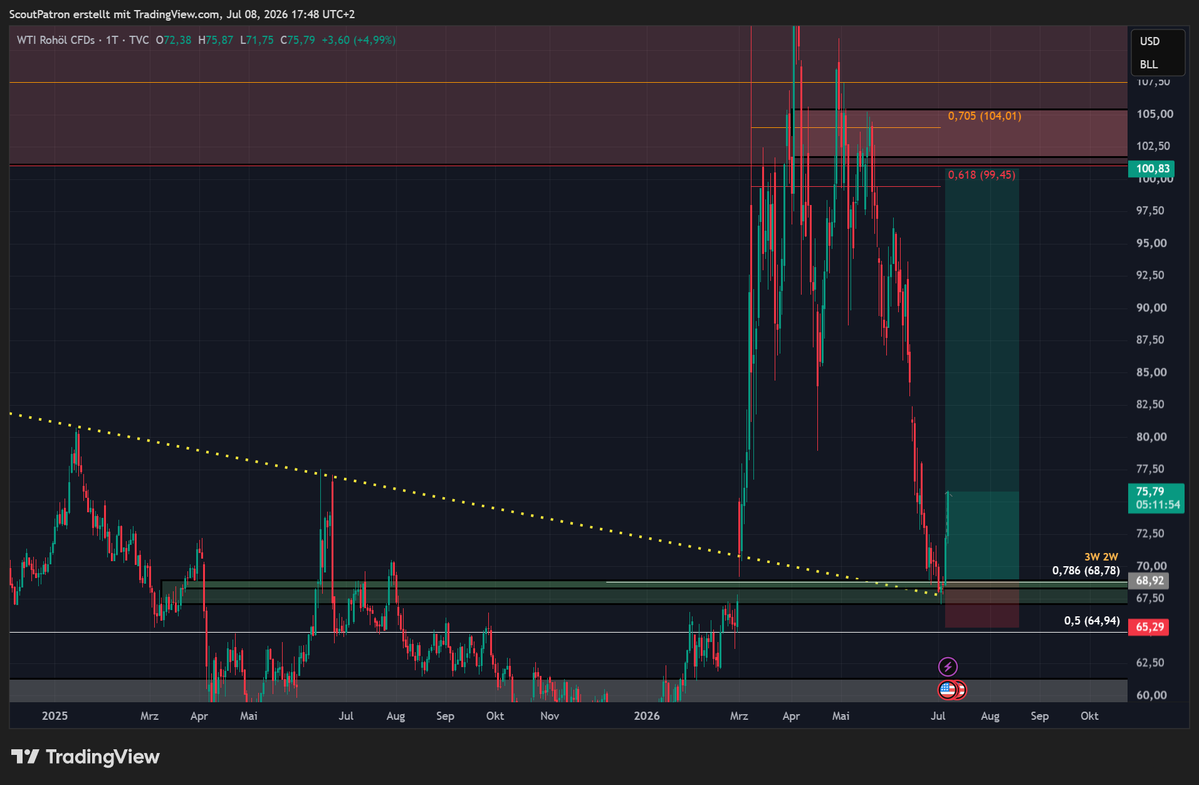Click 82,50 on the price axis
1199x785 pixels.
click(1152, 404)
